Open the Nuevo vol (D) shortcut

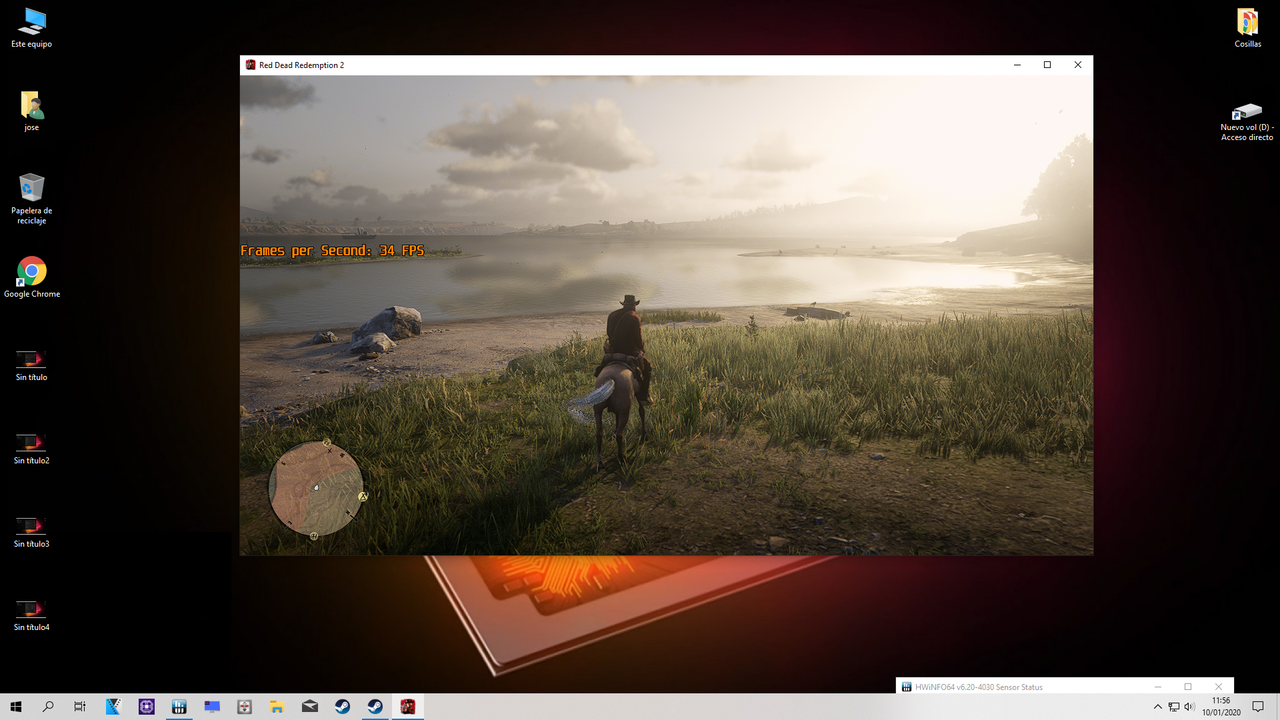click(1247, 120)
